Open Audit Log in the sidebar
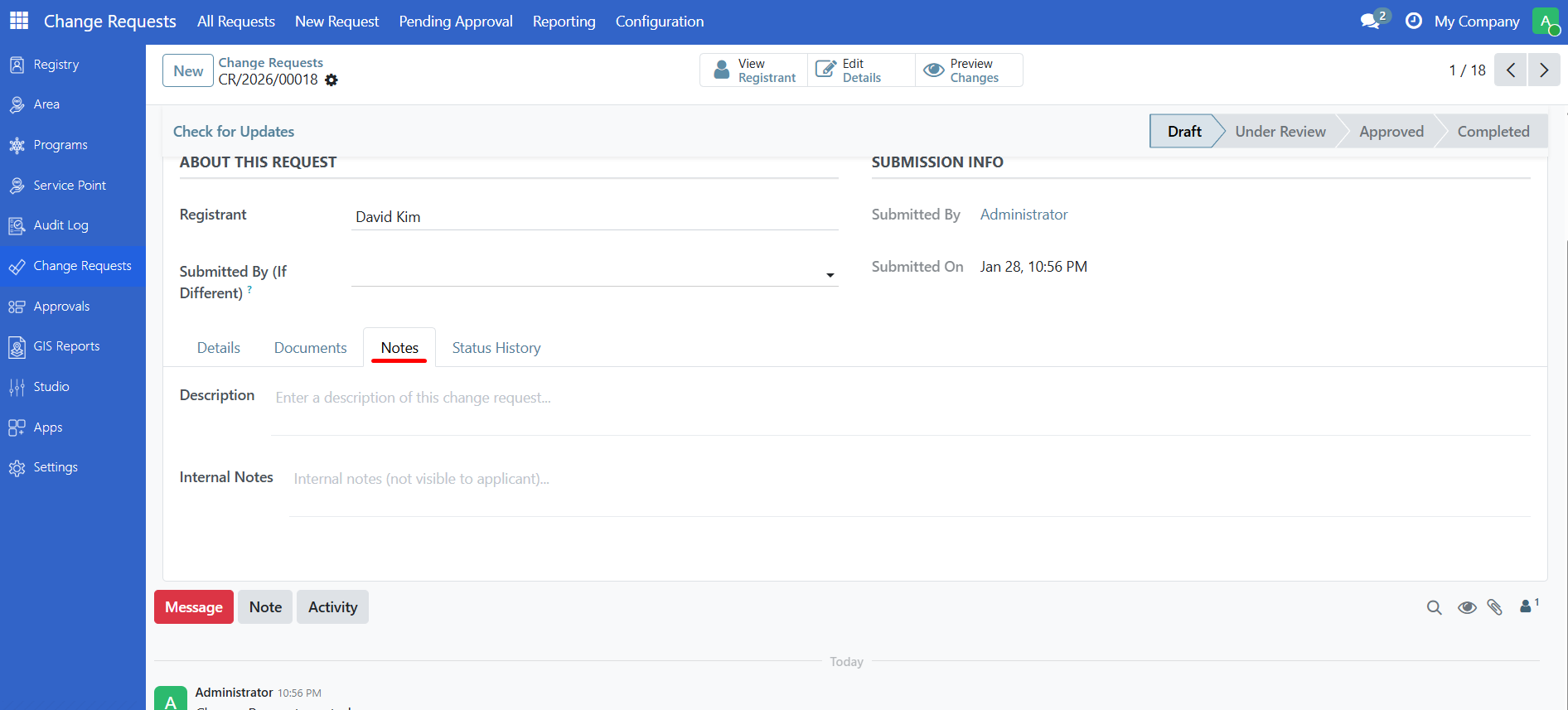1568x710 pixels. point(60,225)
